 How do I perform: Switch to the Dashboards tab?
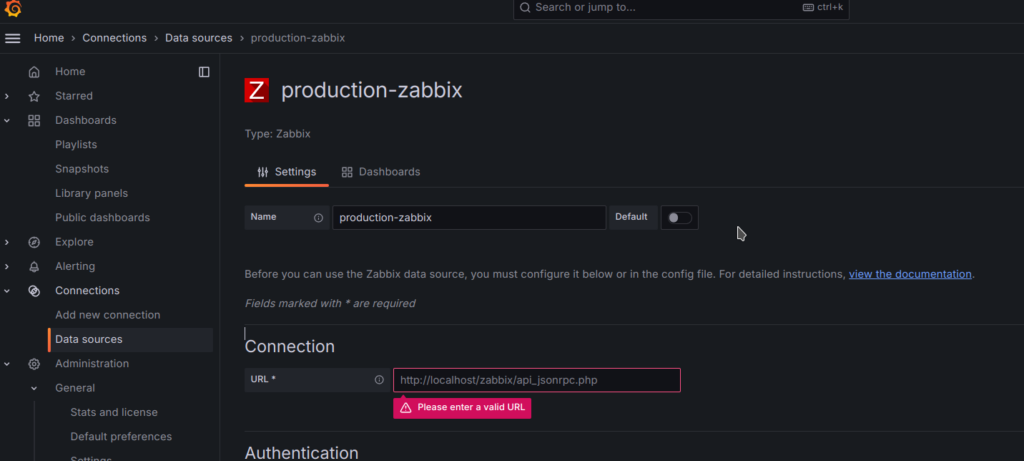381,172
